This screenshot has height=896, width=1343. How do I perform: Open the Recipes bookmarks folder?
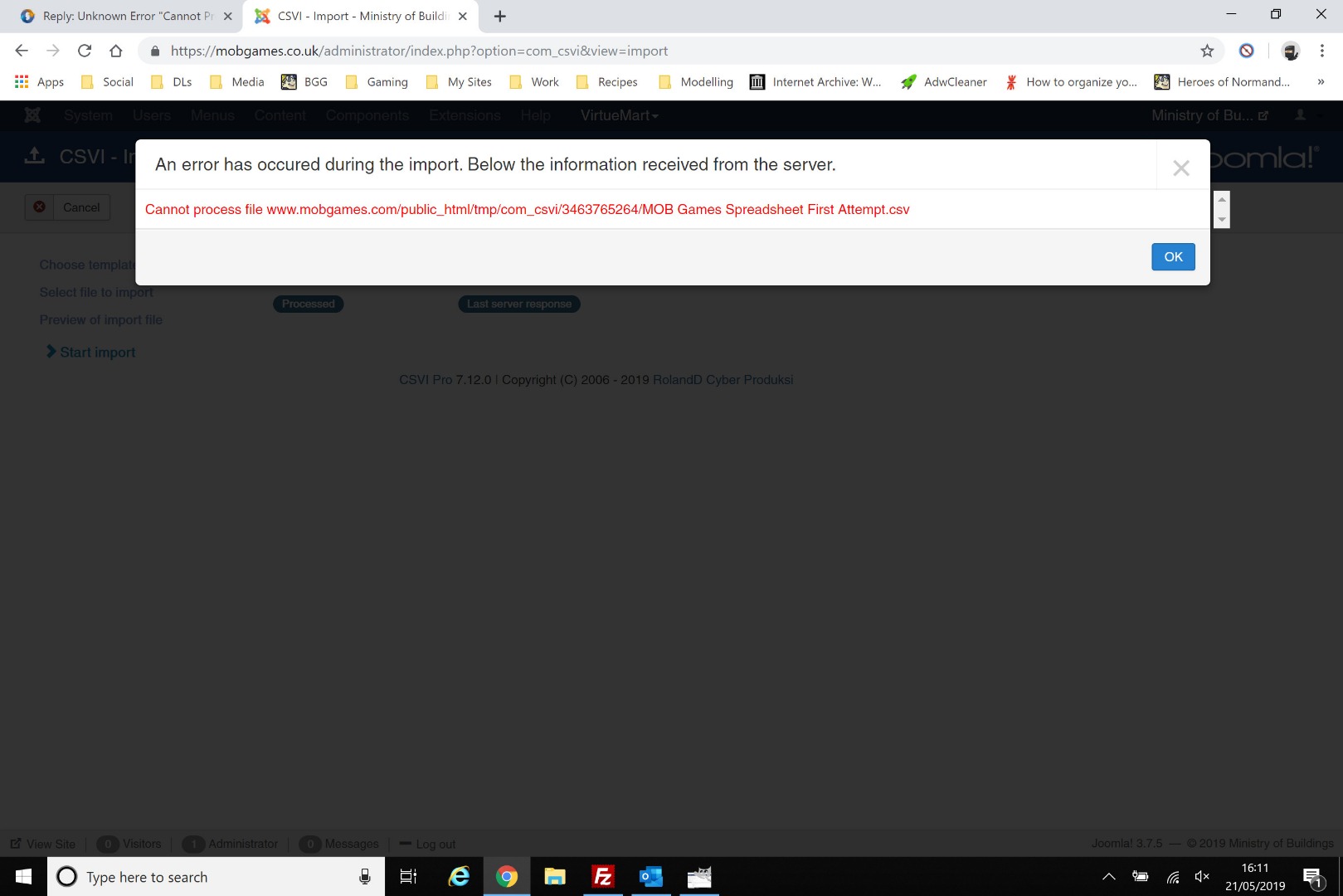pos(606,82)
